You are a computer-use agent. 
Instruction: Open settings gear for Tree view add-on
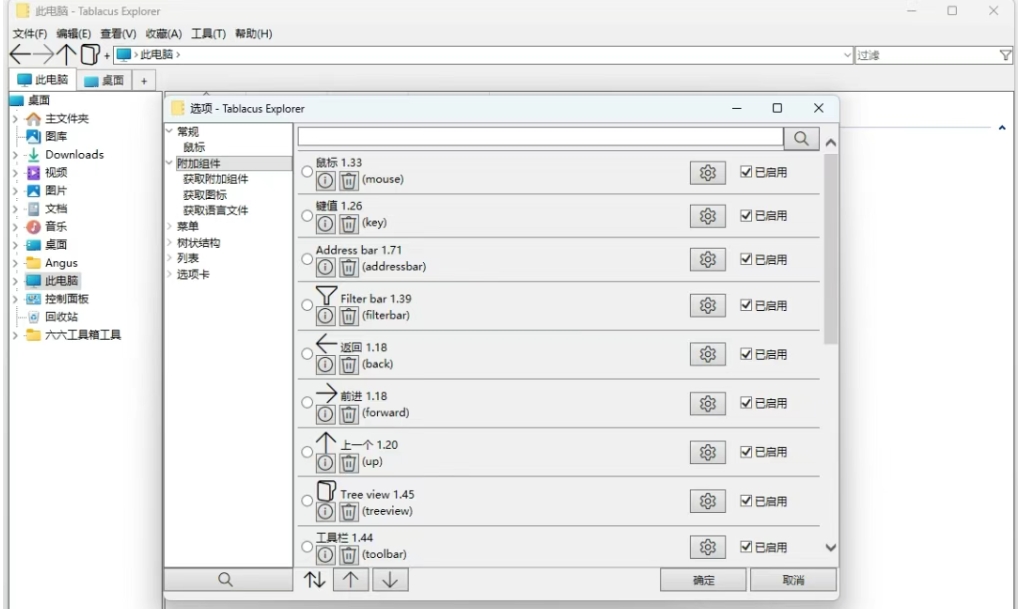(x=708, y=501)
